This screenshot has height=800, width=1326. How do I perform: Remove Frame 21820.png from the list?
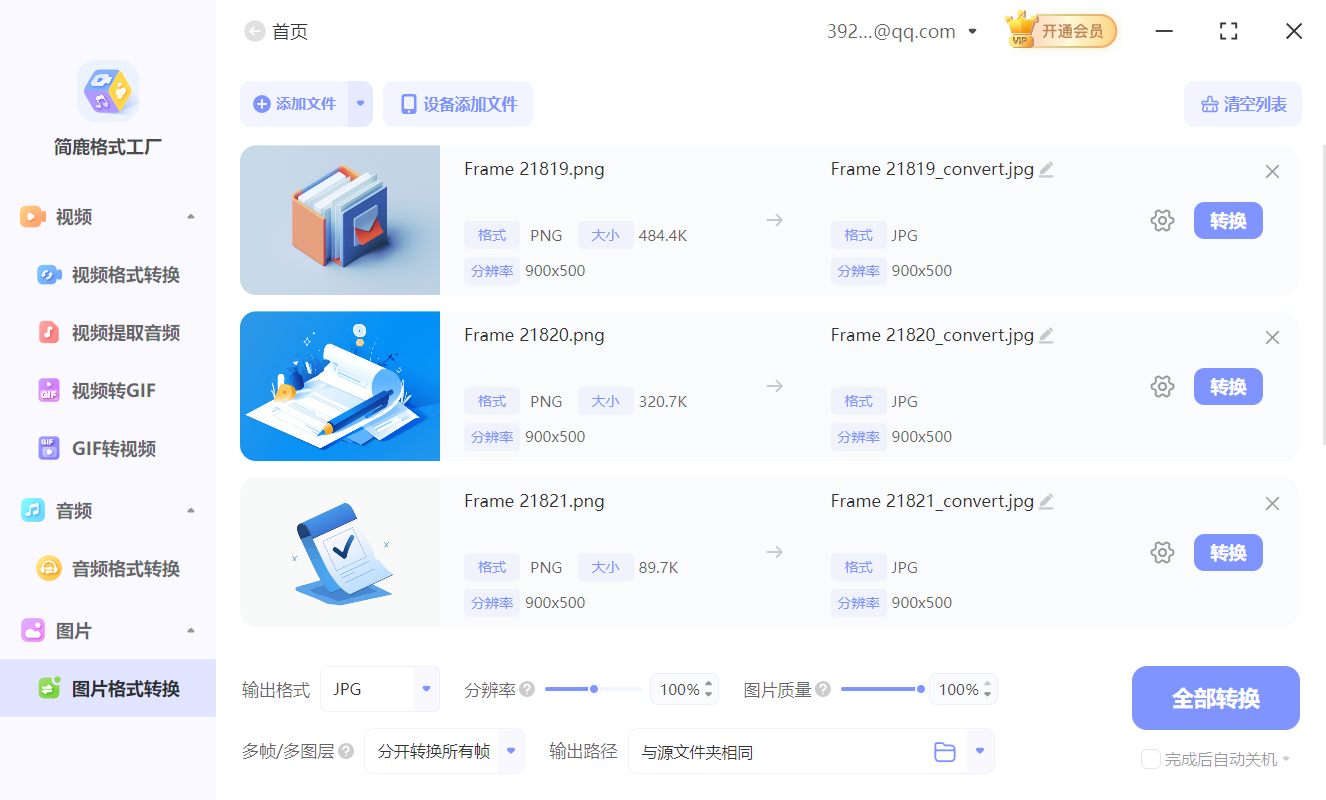(x=1271, y=337)
